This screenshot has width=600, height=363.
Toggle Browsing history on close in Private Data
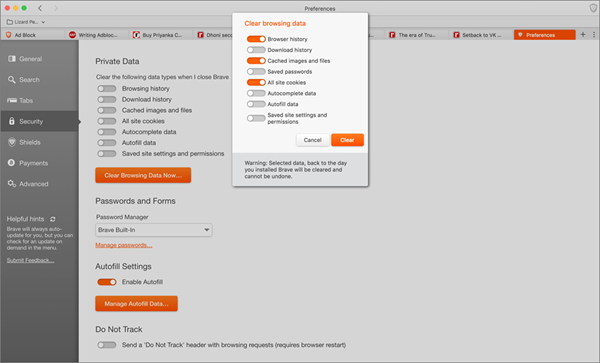pyautogui.click(x=106, y=88)
